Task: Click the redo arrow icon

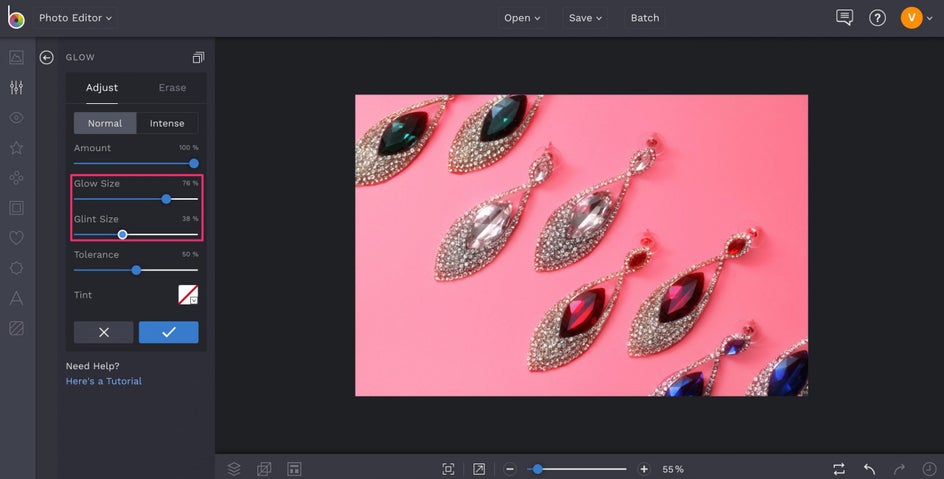Action: pos(899,469)
